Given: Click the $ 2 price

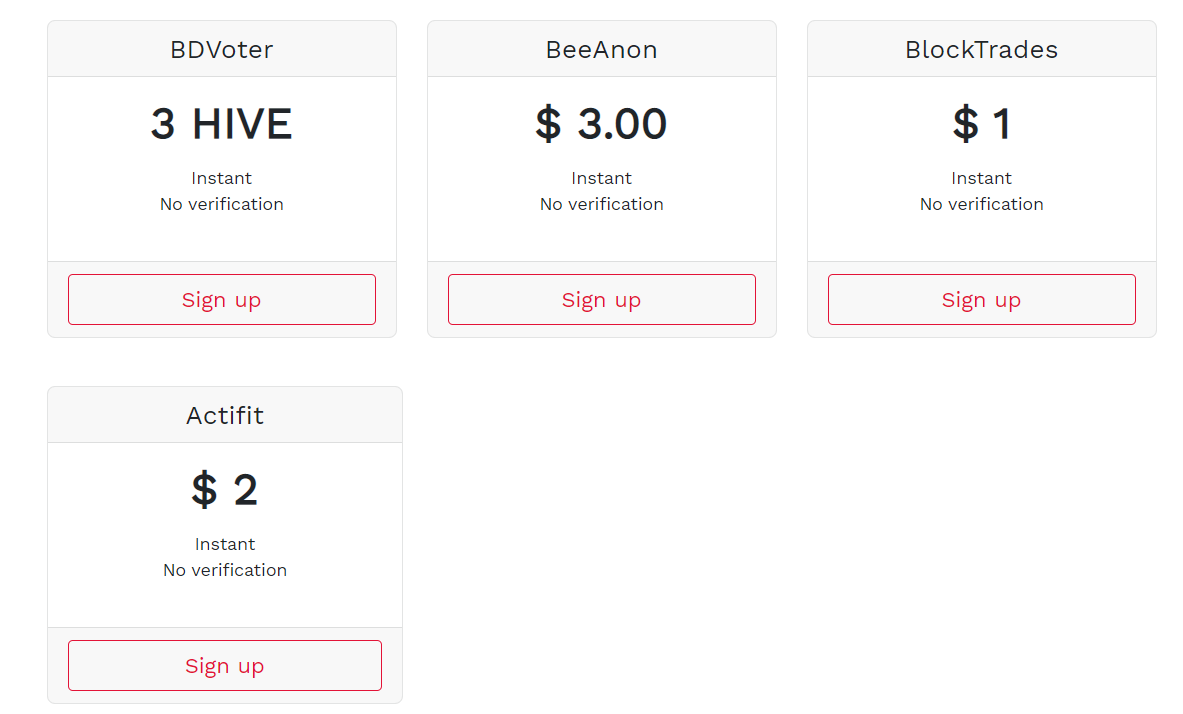Looking at the screenshot, I should coord(225,490).
